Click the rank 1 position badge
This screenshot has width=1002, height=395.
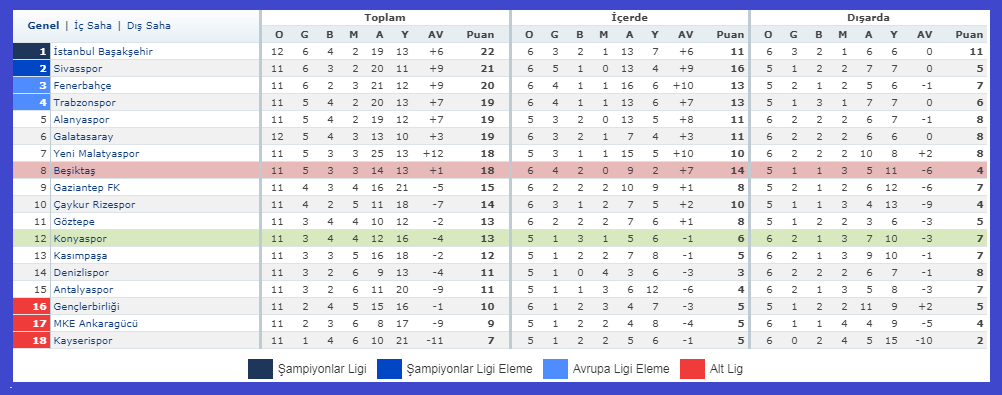tap(31, 51)
